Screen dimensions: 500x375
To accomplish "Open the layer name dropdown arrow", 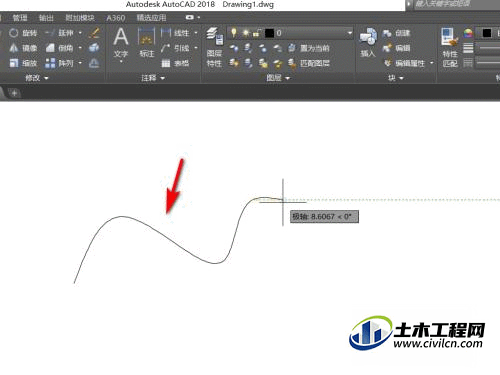I will click(x=349, y=33).
